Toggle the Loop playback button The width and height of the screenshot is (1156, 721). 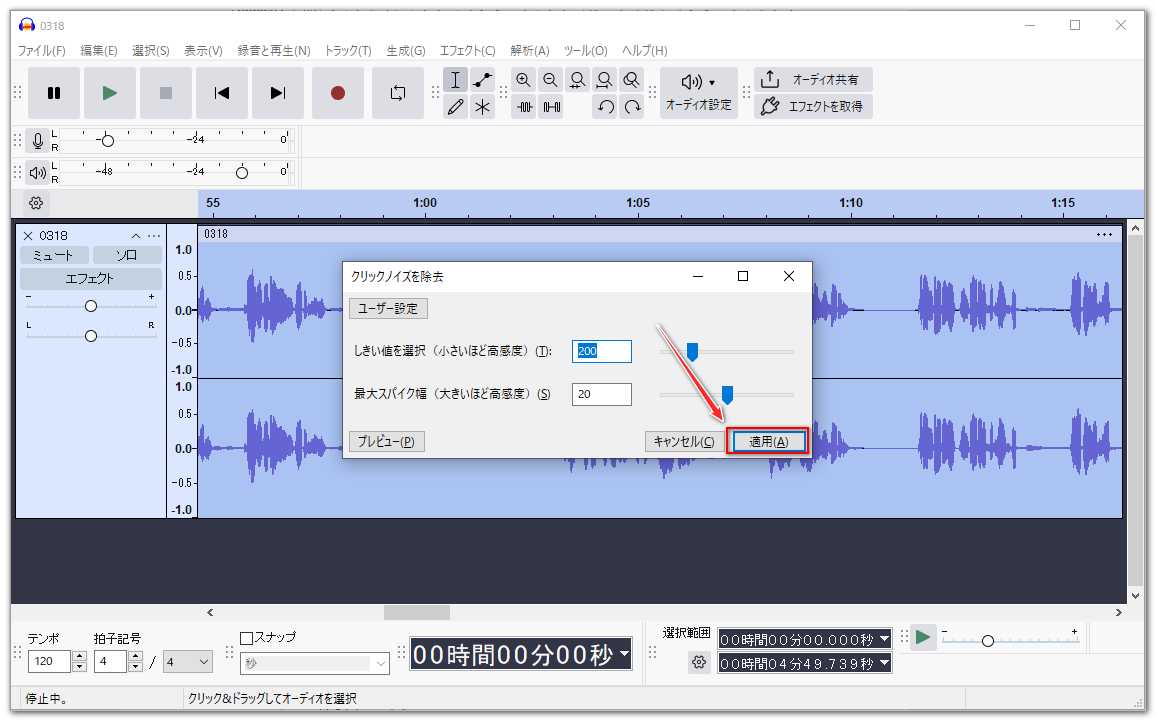click(398, 93)
